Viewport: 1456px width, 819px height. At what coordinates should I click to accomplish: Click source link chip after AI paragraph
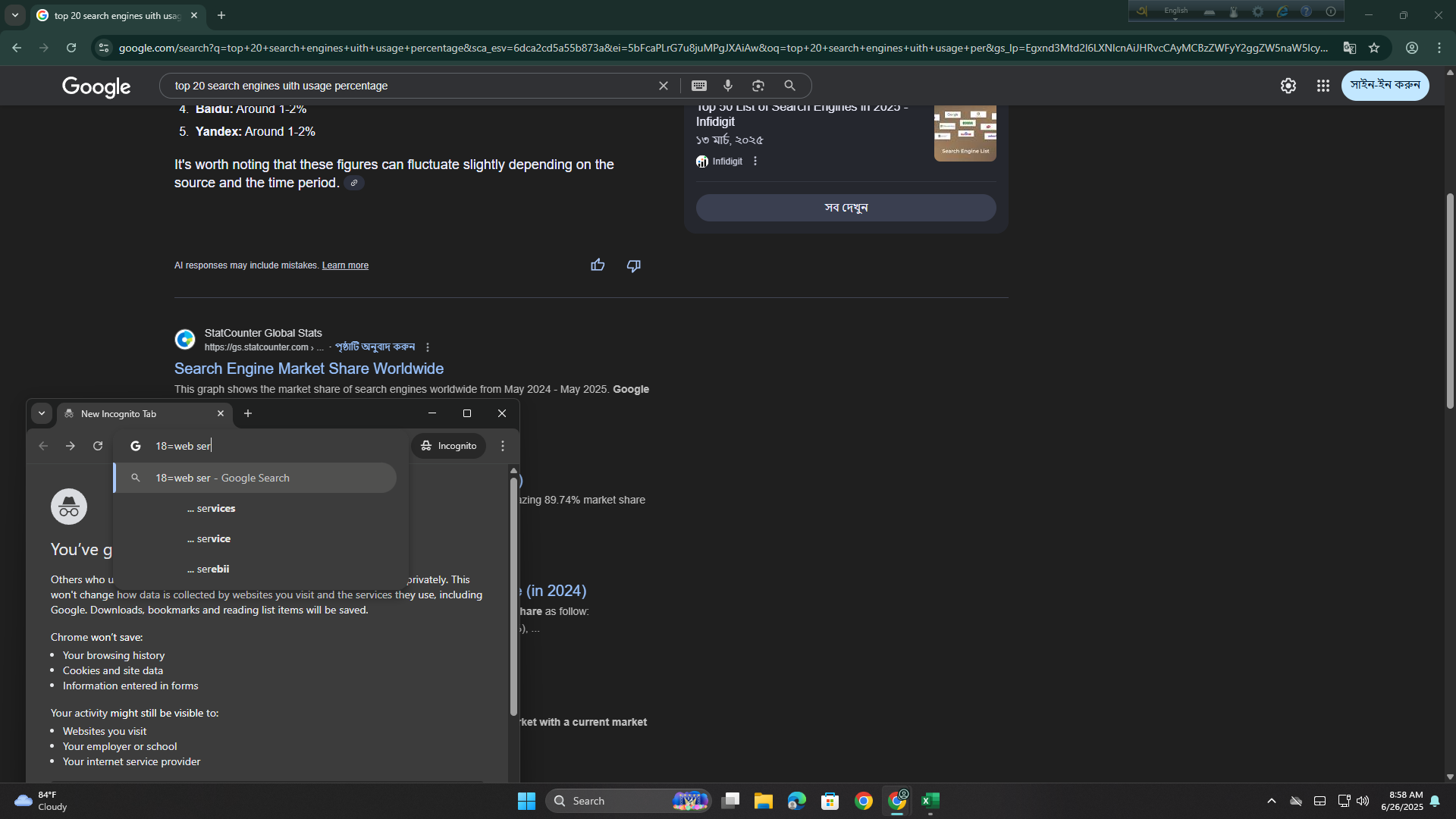354,183
